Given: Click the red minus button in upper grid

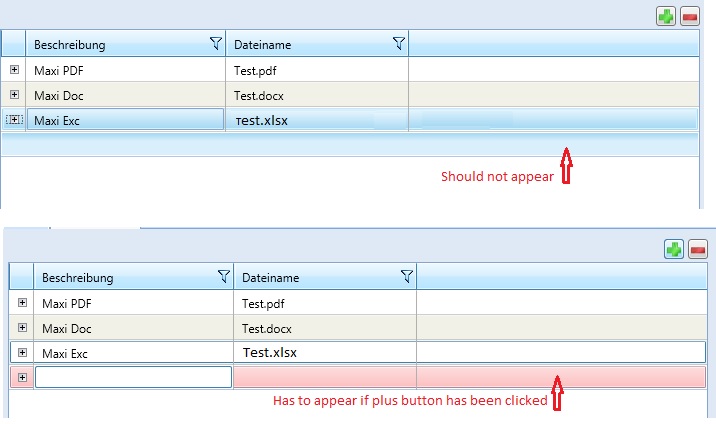Looking at the screenshot, I should point(689,16).
